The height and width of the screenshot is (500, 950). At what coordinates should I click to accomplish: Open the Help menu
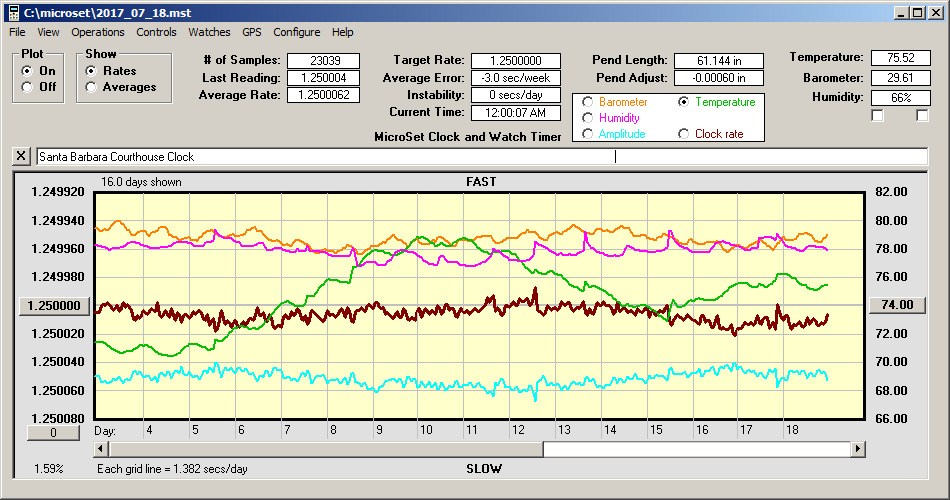[342, 32]
